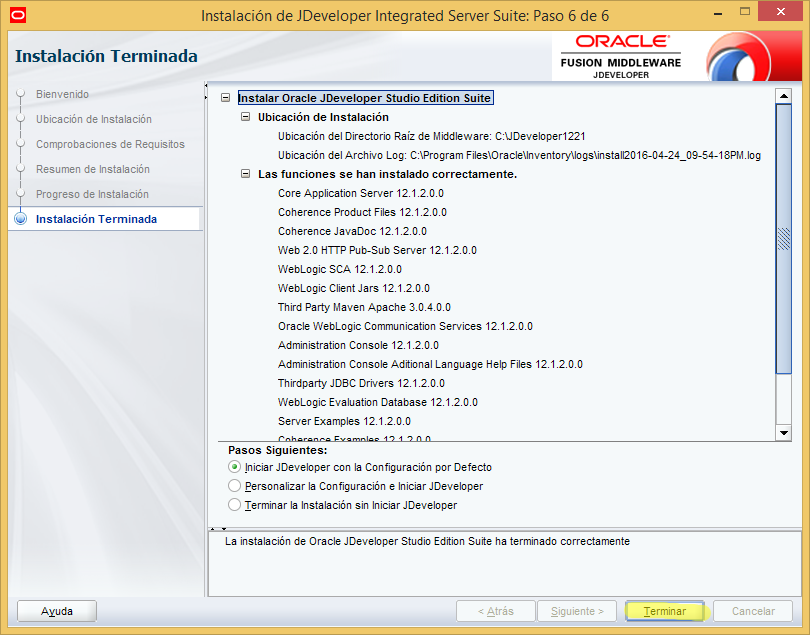
Task: Collapse "Las funciones se han instalado correctamente" section
Action: [244, 175]
